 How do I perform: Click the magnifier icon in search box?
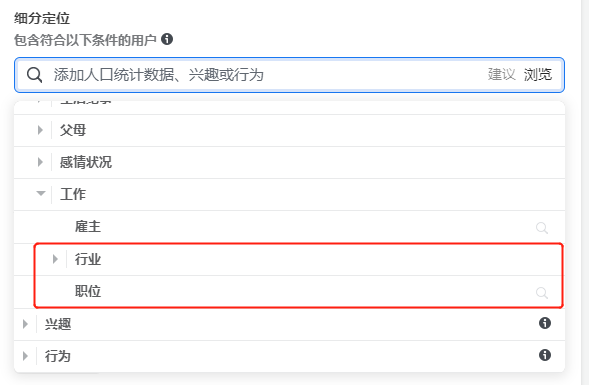click(34, 75)
